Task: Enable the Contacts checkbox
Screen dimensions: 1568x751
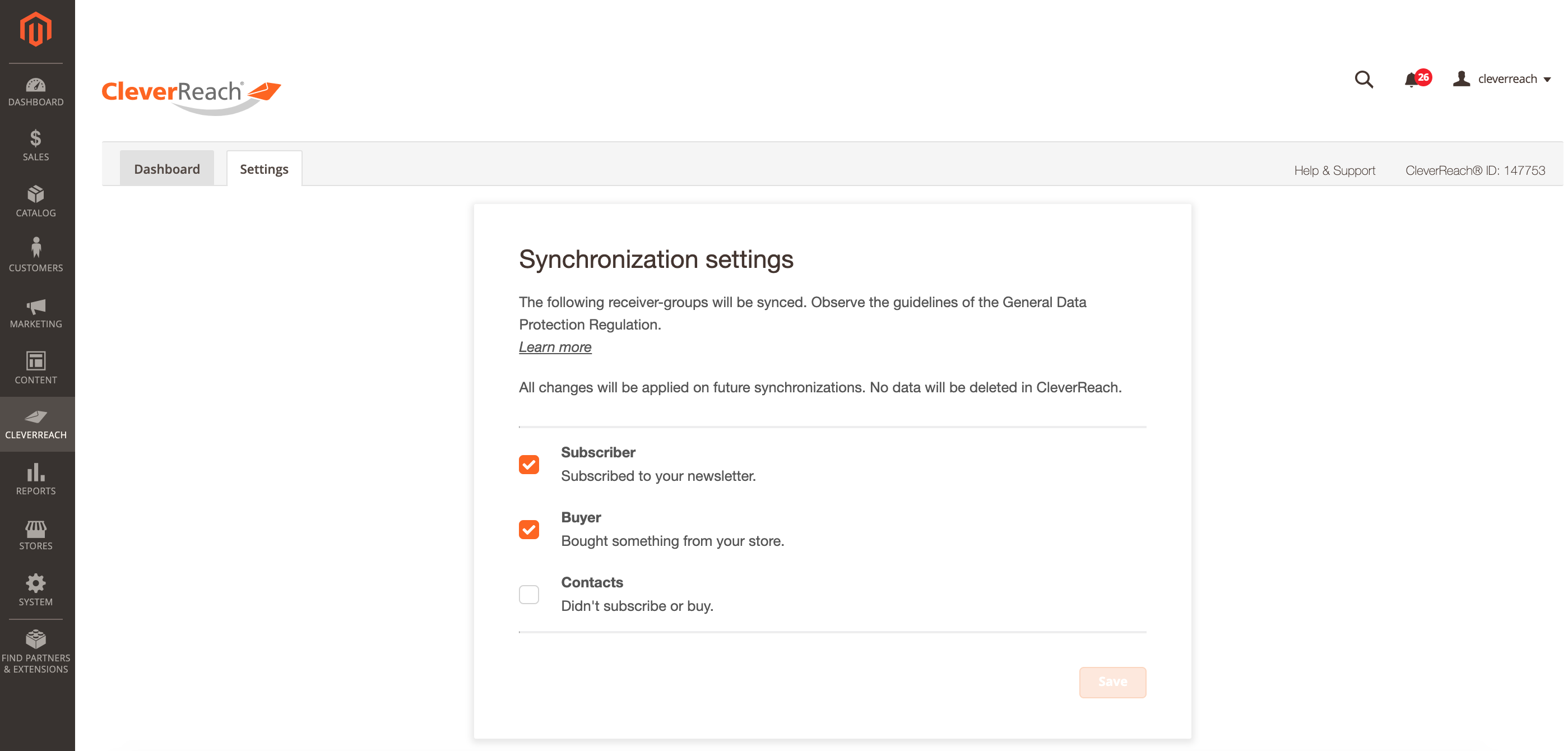Action: coord(528,594)
